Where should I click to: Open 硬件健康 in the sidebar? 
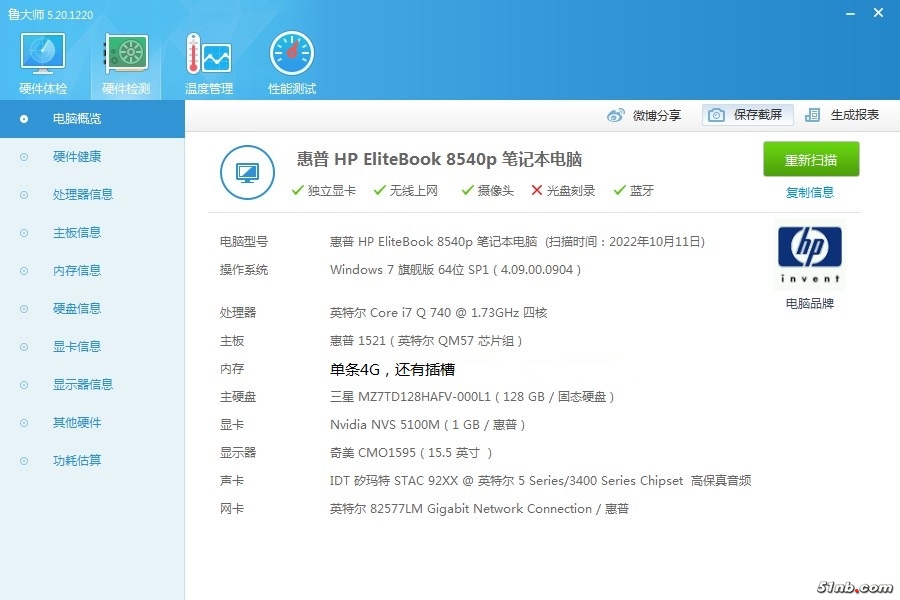(77, 157)
